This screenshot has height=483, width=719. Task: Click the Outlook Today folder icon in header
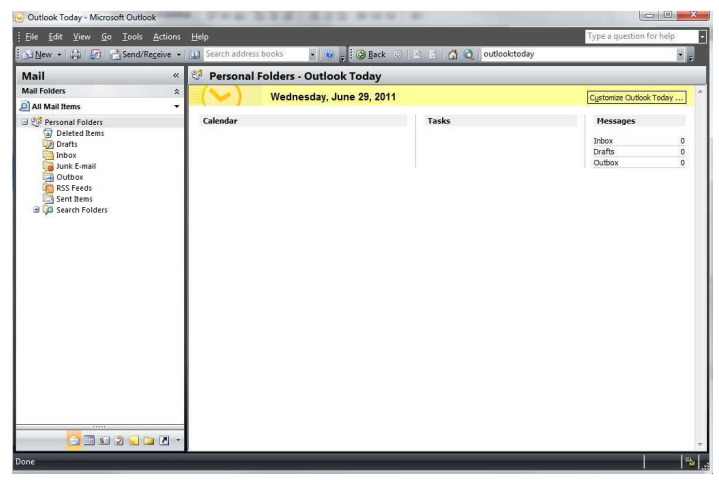click(197, 75)
